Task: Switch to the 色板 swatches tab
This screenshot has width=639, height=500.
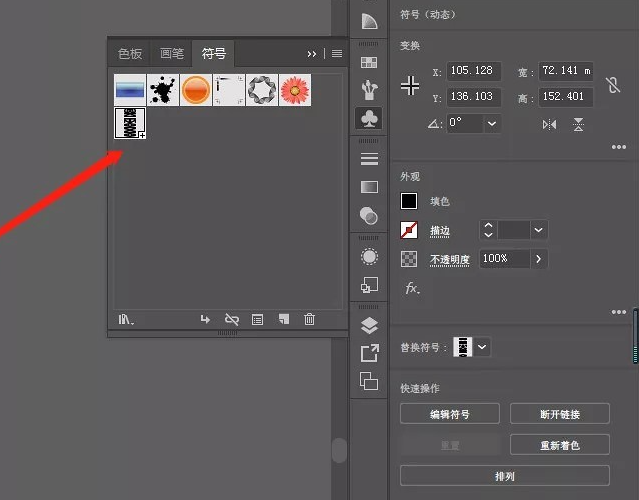Action: pos(130,53)
